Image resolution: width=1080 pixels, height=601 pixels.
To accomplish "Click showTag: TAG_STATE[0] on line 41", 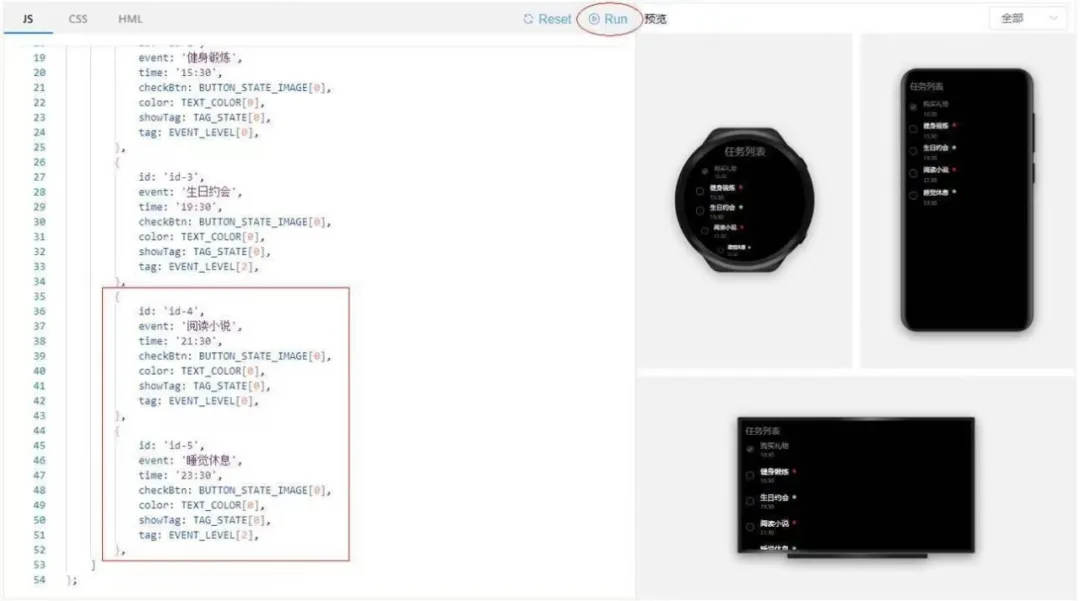I will [205, 386].
